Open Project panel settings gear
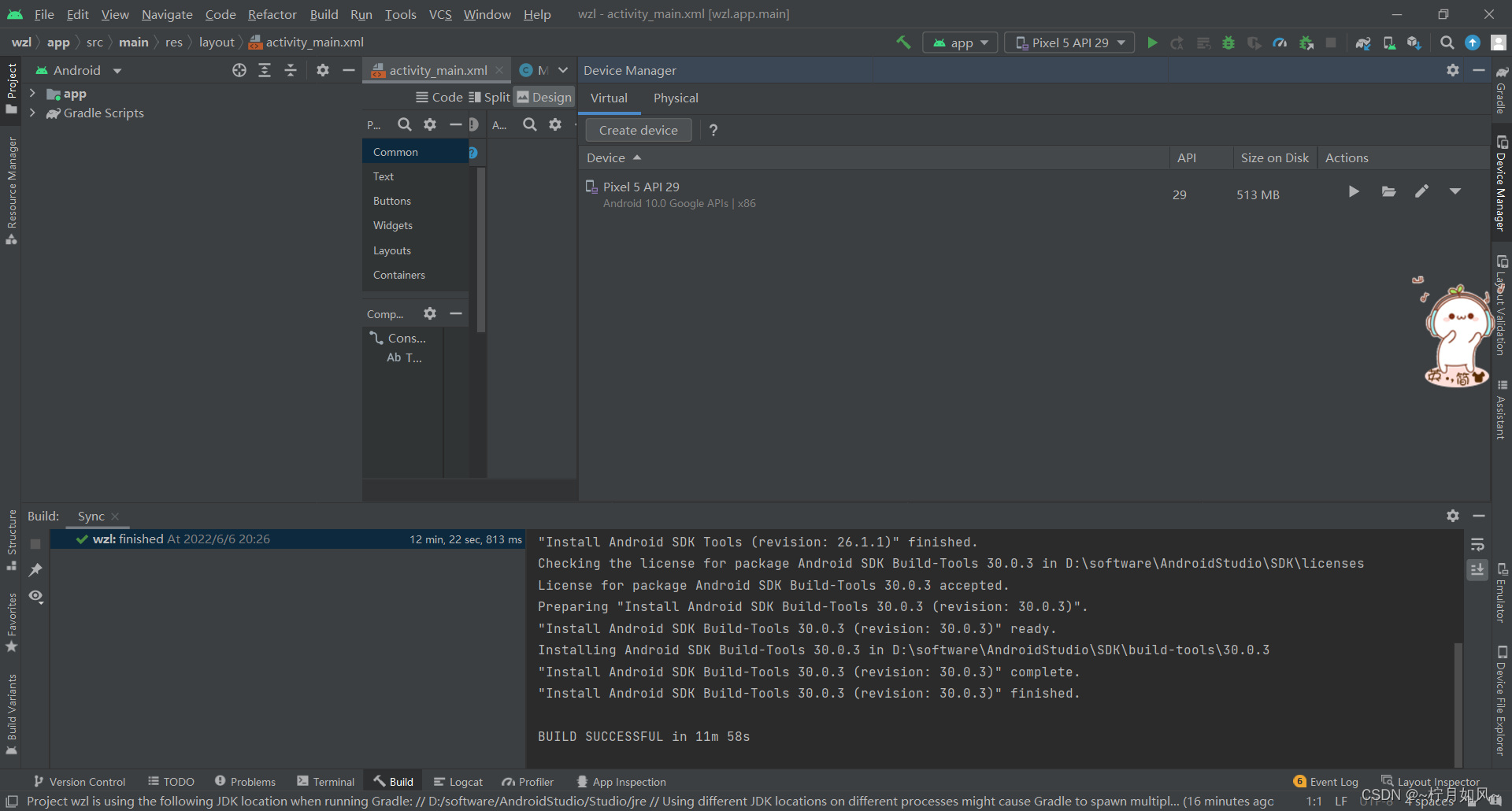This screenshot has width=1512, height=811. [323, 70]
